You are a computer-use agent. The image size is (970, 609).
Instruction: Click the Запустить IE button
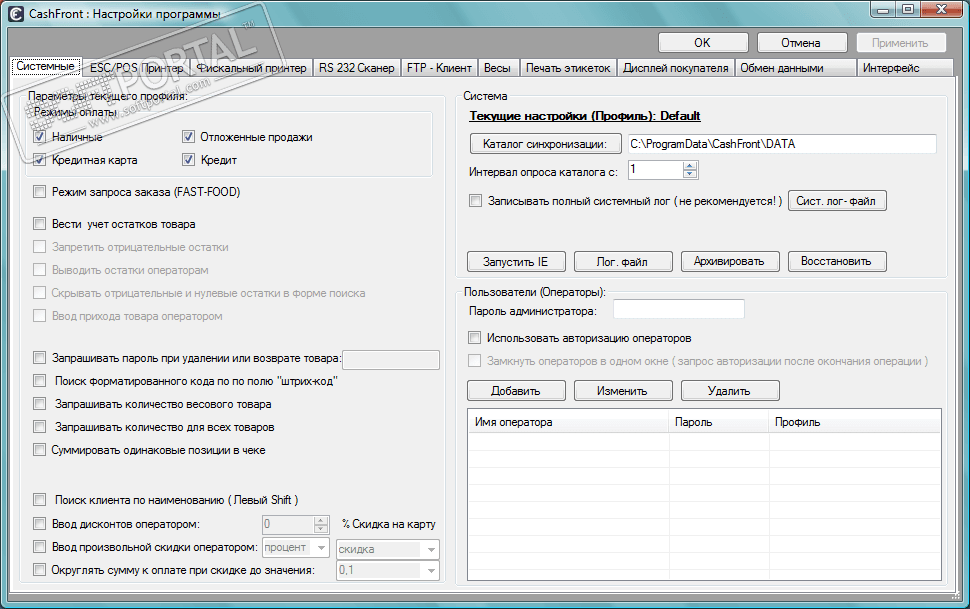pyautogui.click(x=516, y=261)
